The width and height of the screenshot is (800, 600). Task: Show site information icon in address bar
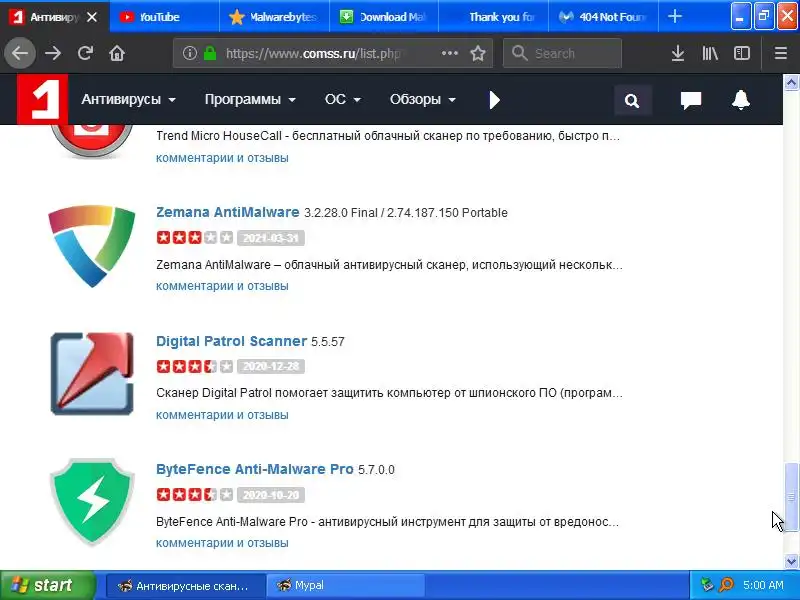(x=189, y=53)
